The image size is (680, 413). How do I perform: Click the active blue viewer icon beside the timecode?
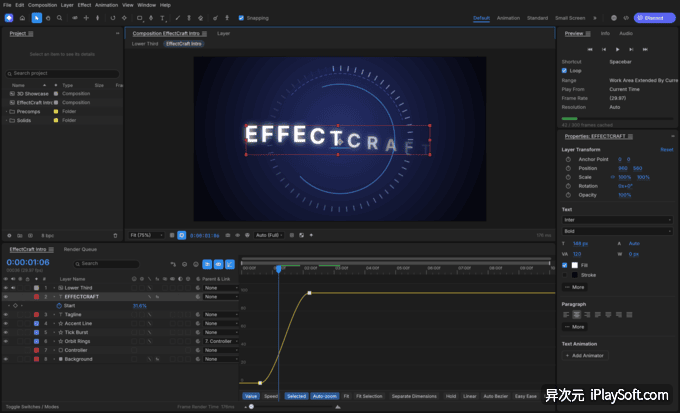182,235
